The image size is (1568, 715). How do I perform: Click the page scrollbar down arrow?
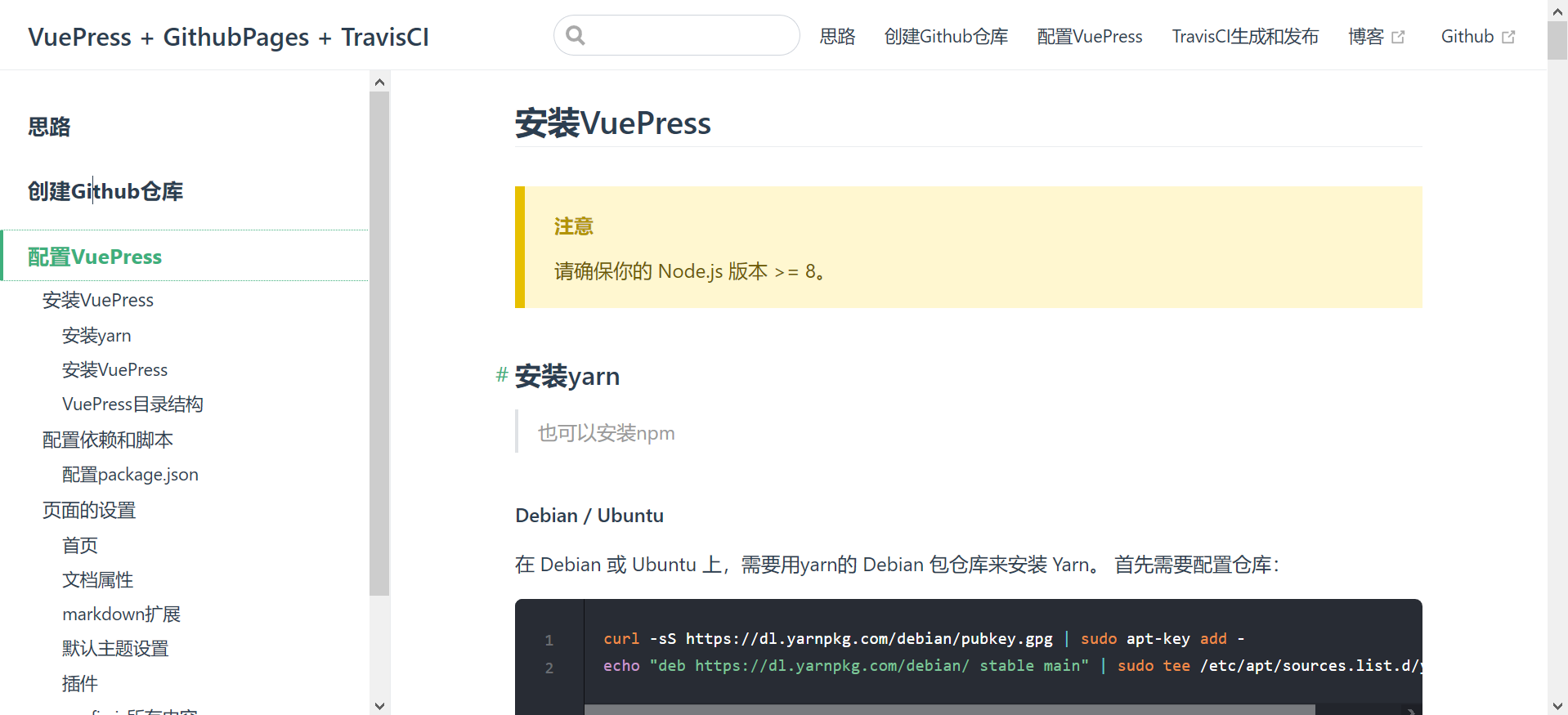(1557, 705)
